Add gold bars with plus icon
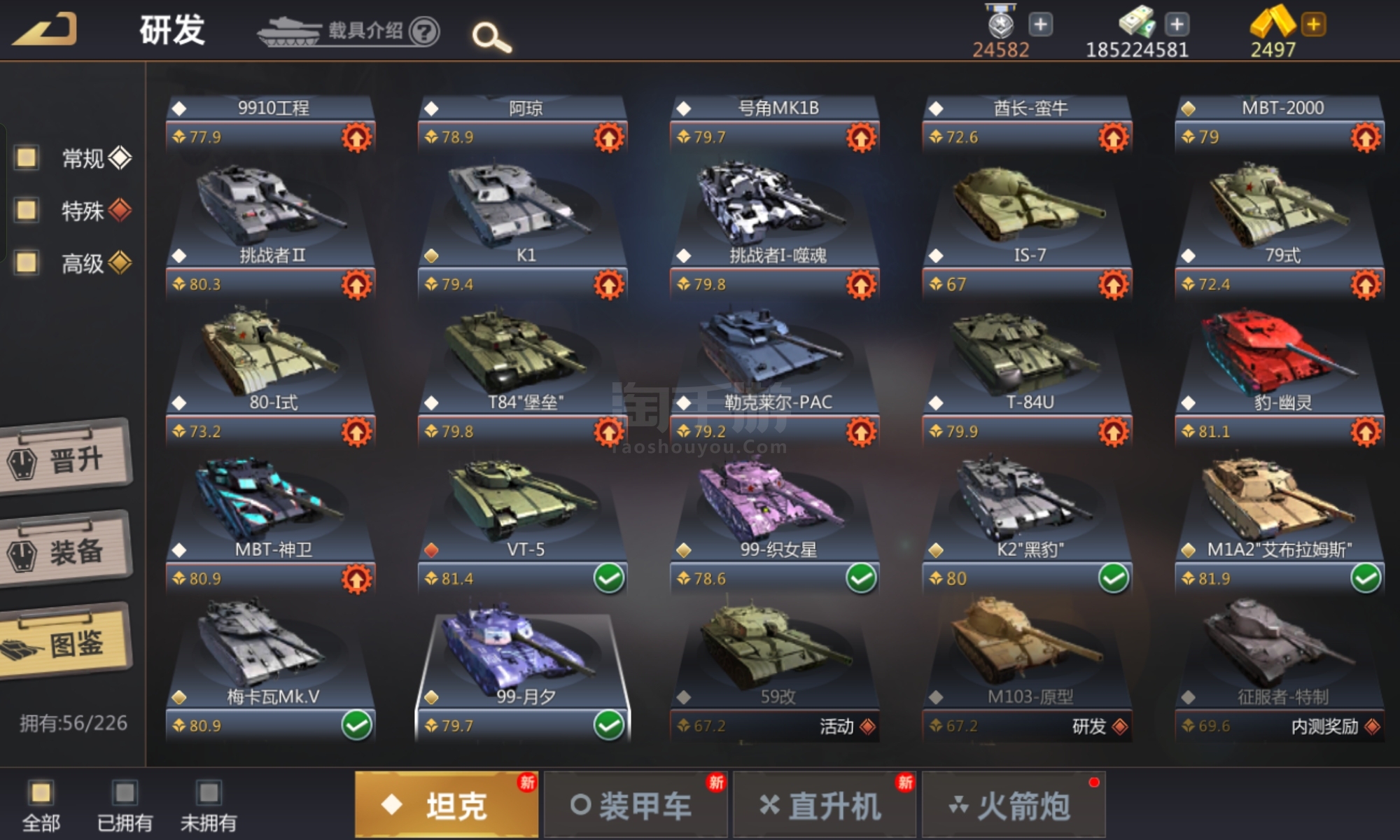The width and height of the screenshot is (1400, 840). tap(1313, 24)
